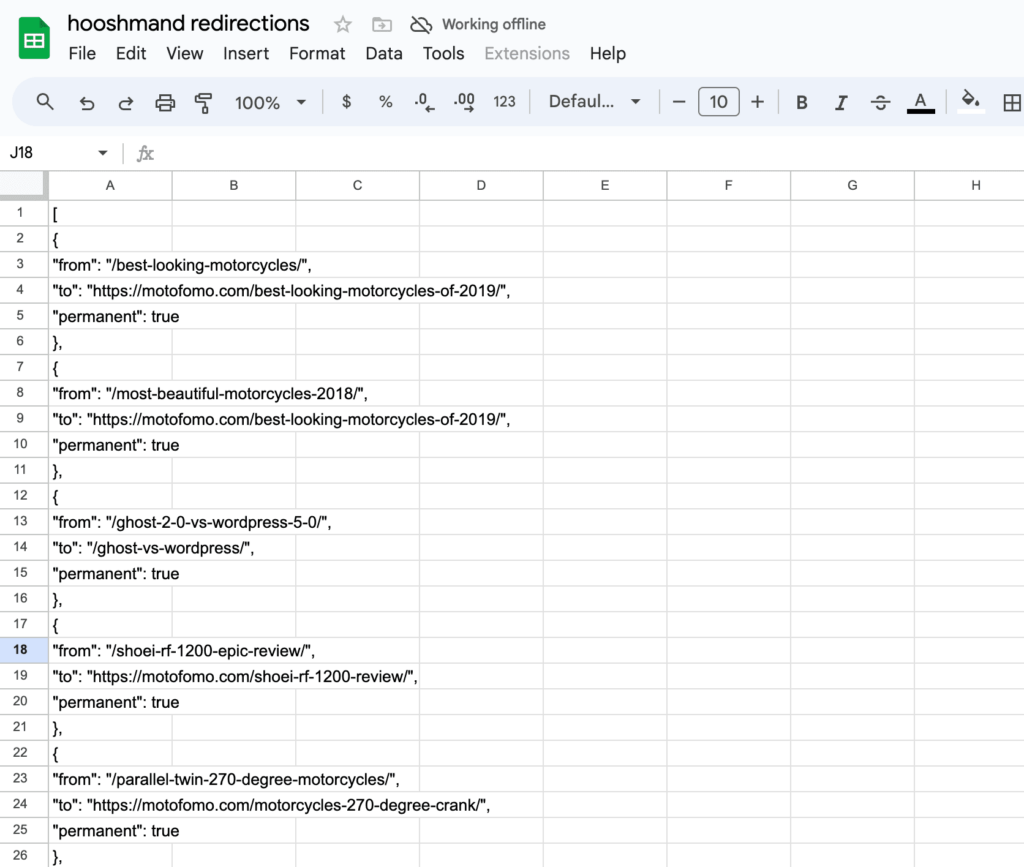Select the to URL cell in row 9
This screenshot has width=1024, height=867.
click(x=110, y=418)
